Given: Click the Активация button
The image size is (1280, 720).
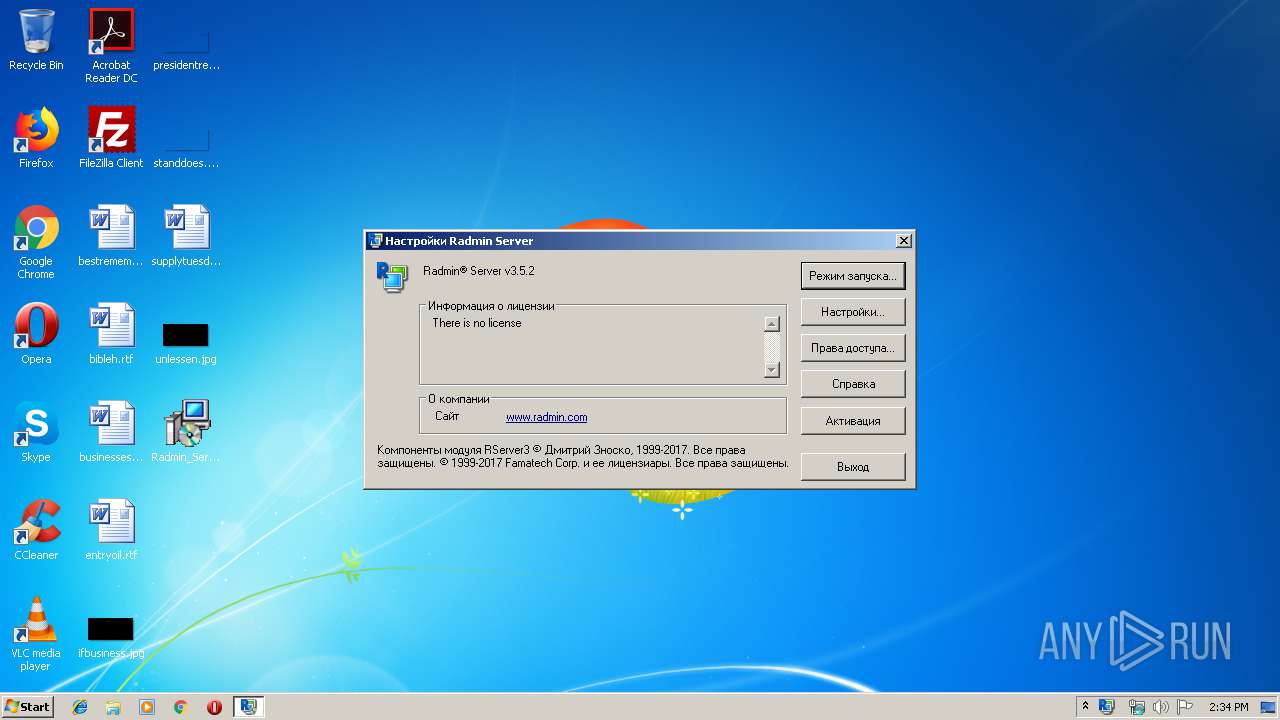Looking at the screenshot, I should [853, 421].
